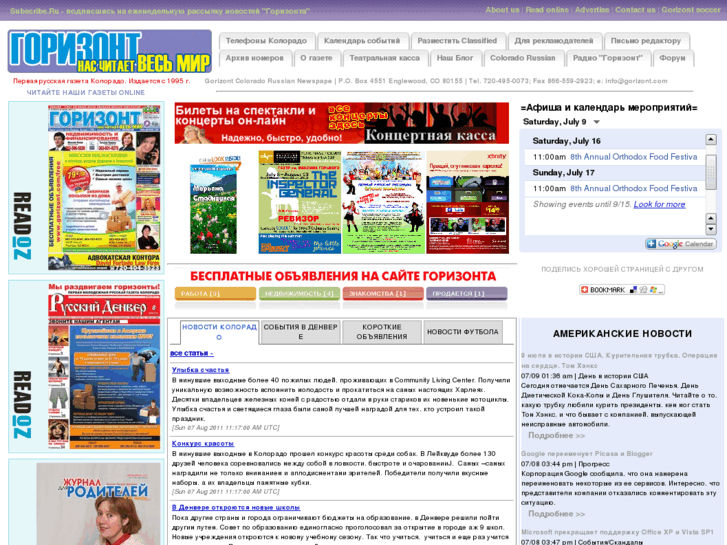This screenshot has width=727, height=545.
Task: Click the Inspector General Ревизор poster
Action: click(300, 202)
